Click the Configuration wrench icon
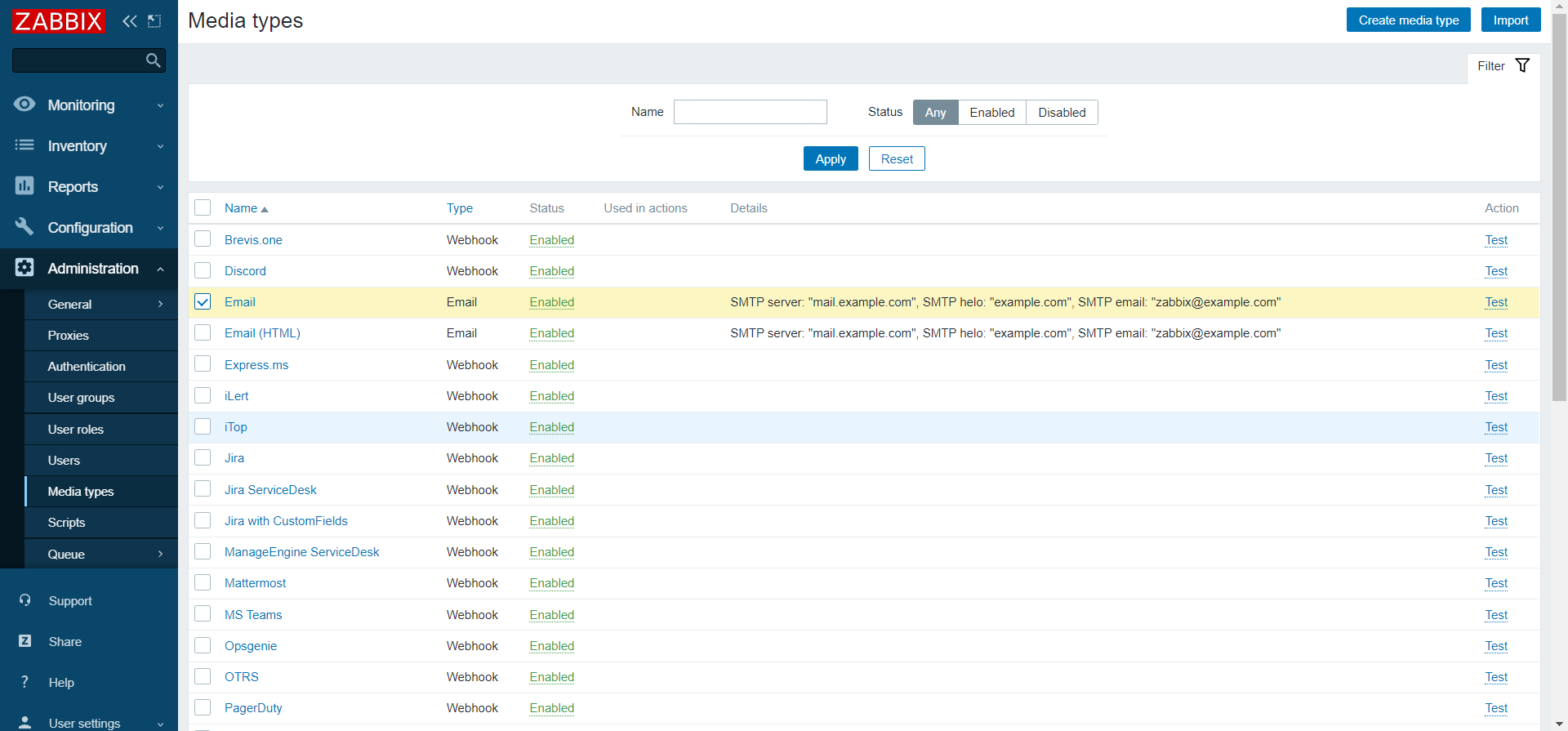This screenshot has width=1568, height=731. (24, 226)
